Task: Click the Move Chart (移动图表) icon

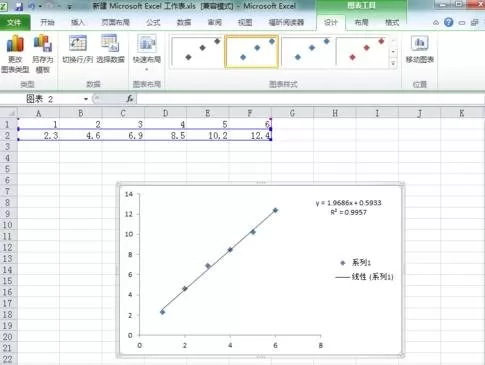Action: pyautogui.click(x=420, y=43)
